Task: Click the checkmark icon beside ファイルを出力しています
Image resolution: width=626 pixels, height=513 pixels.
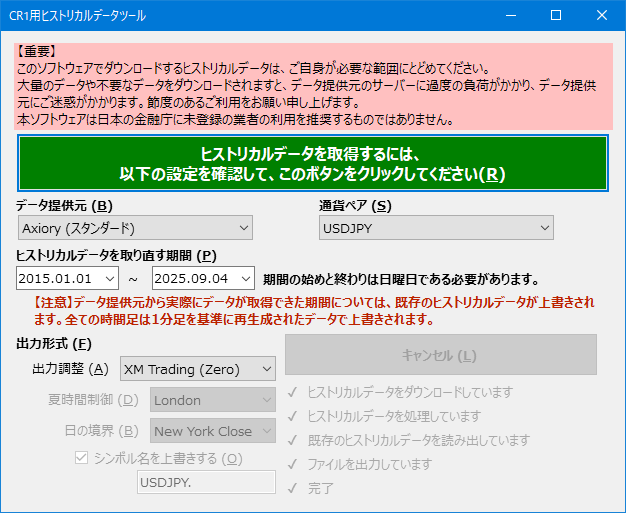Action: [x=293, y=464]
